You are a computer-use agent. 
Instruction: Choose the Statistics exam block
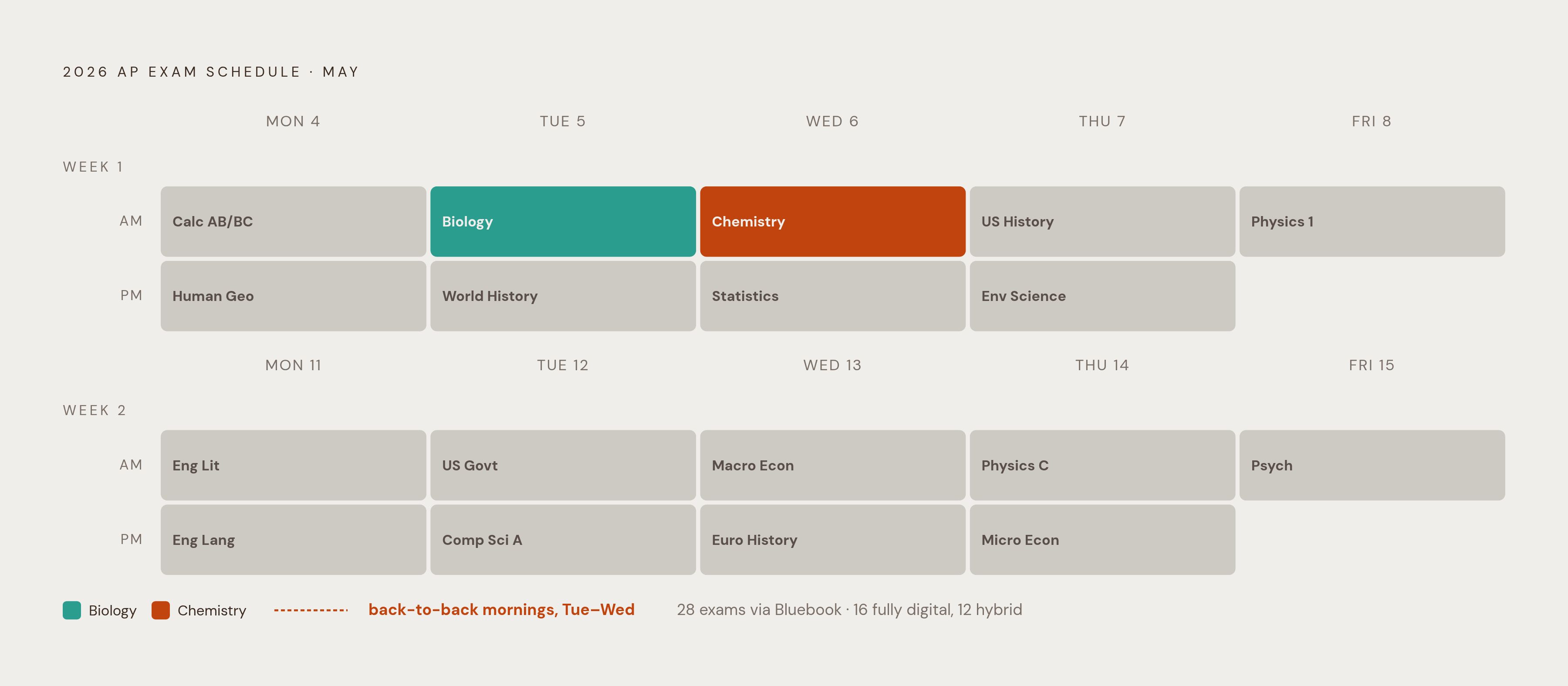point(833,296)
